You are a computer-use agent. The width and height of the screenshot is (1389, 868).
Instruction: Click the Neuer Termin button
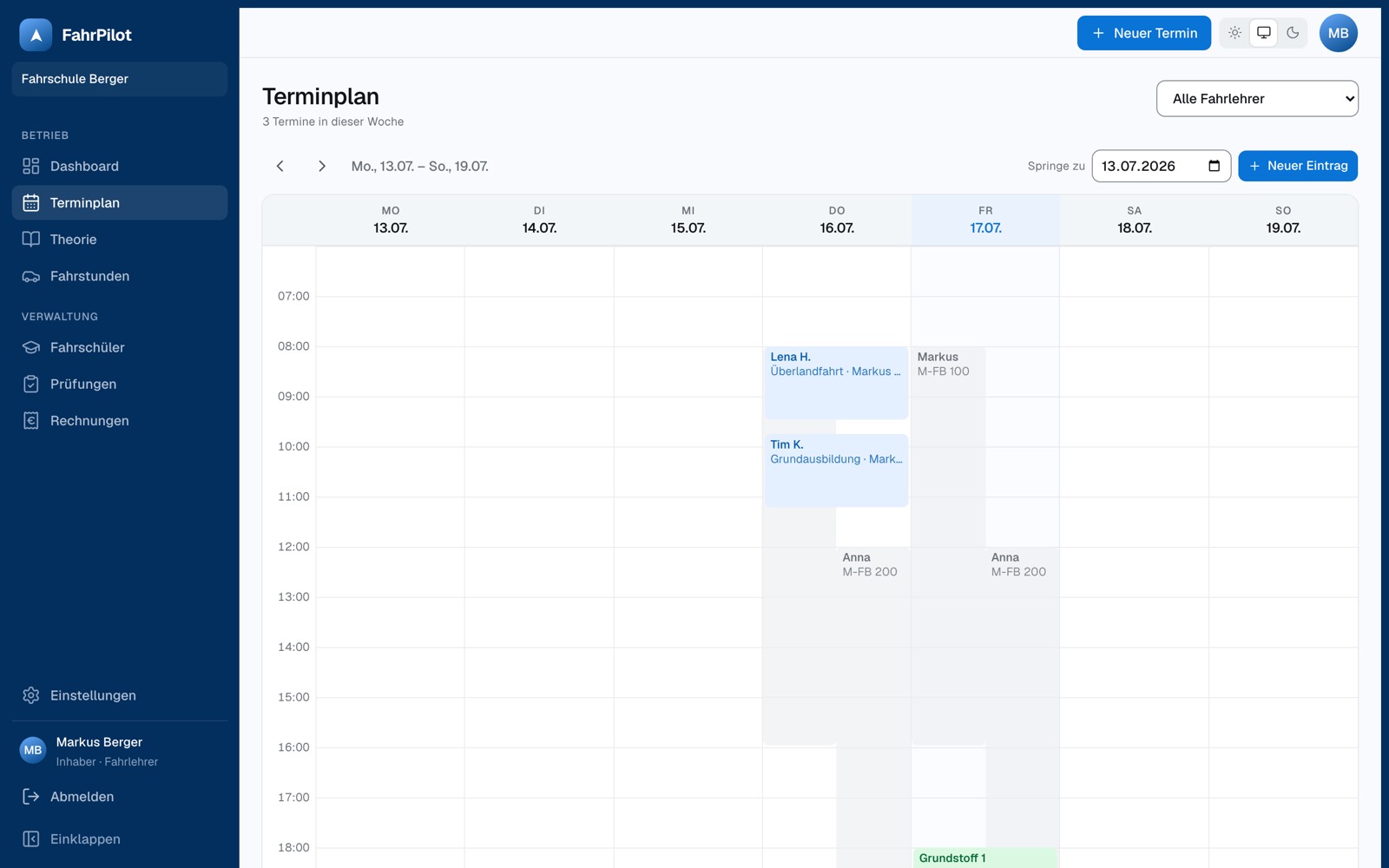(1144, 33)
